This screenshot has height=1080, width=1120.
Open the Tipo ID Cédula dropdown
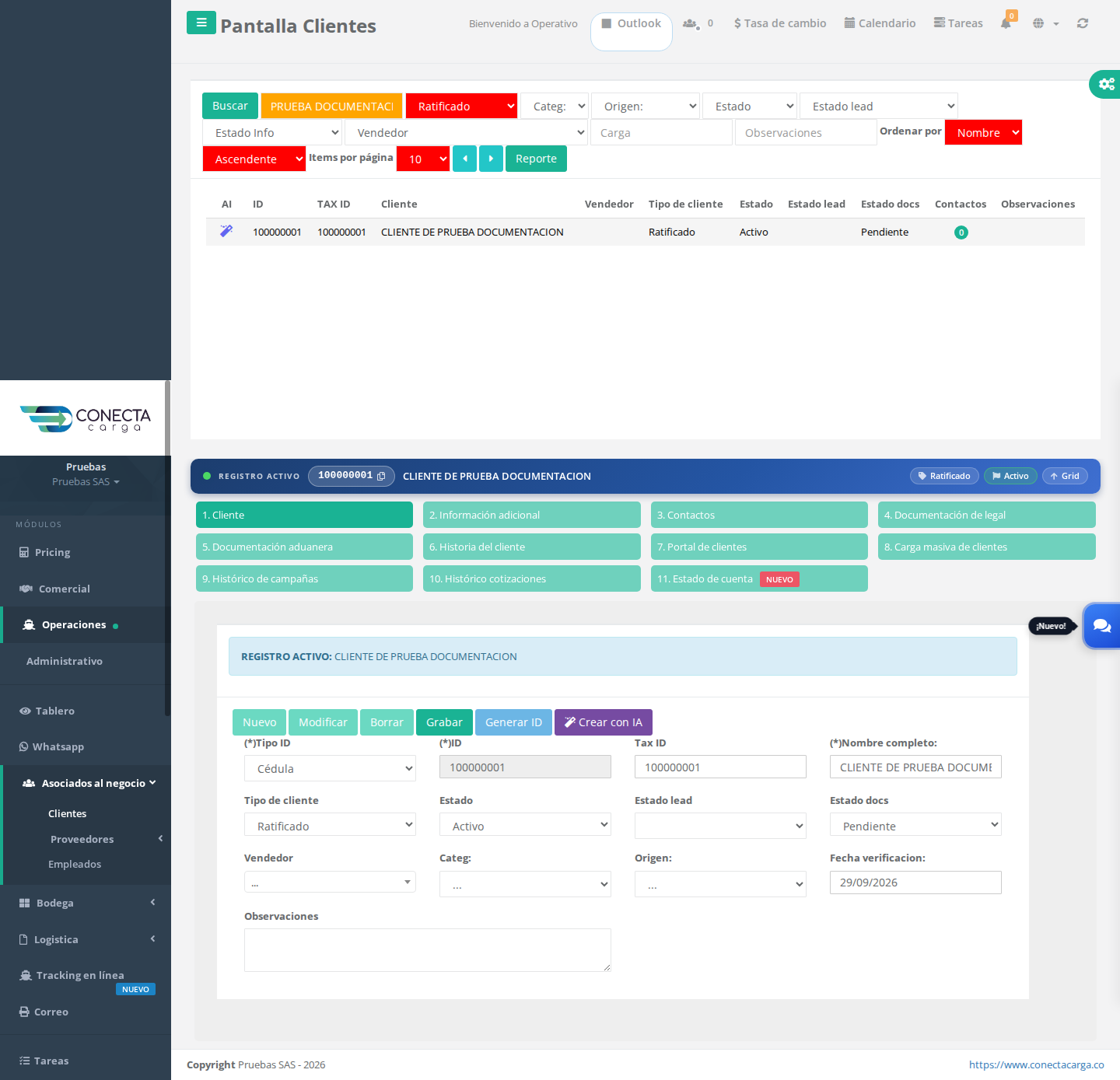point(330,768)
